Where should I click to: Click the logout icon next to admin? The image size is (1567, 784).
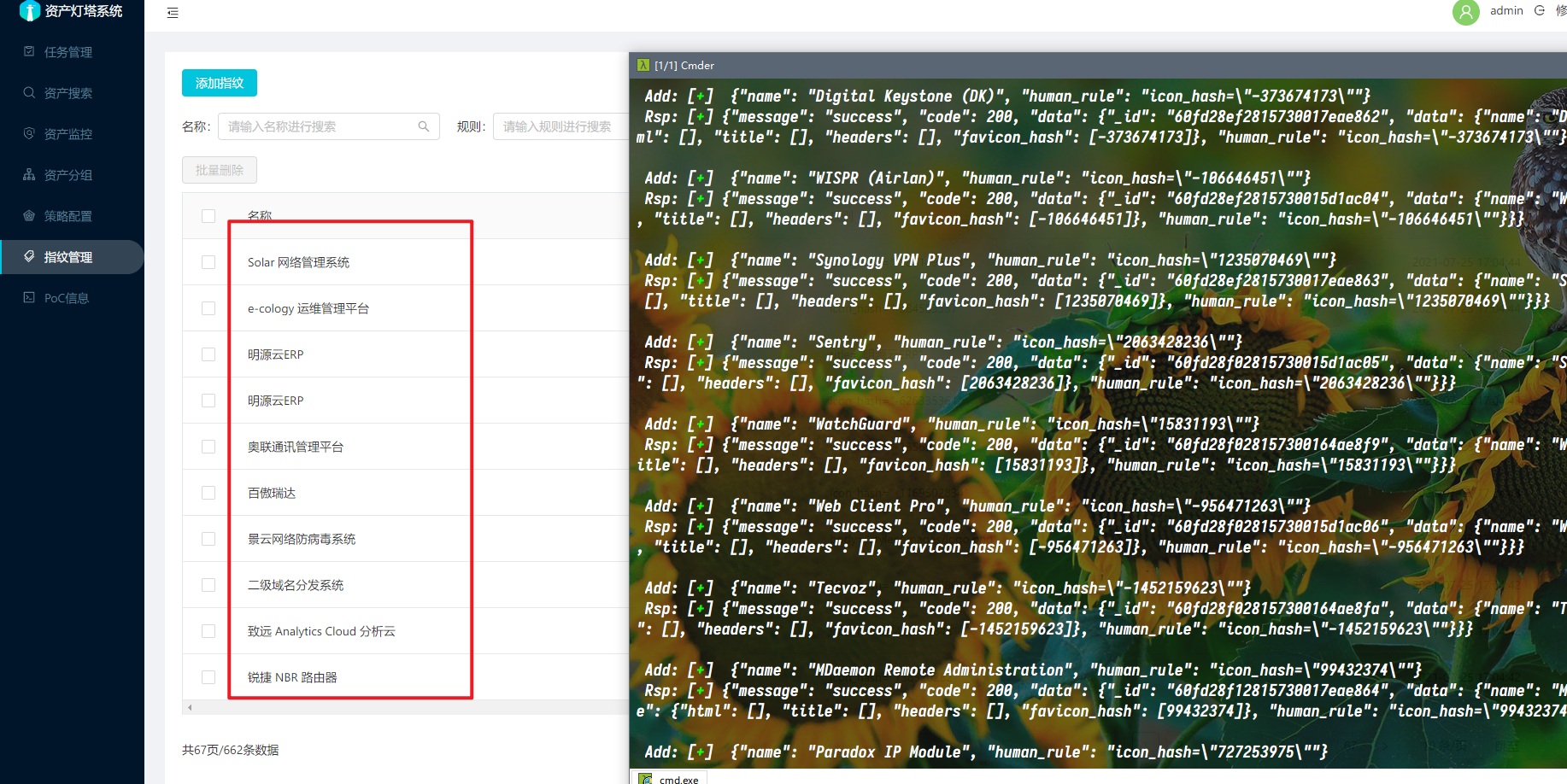point(1540,10)
